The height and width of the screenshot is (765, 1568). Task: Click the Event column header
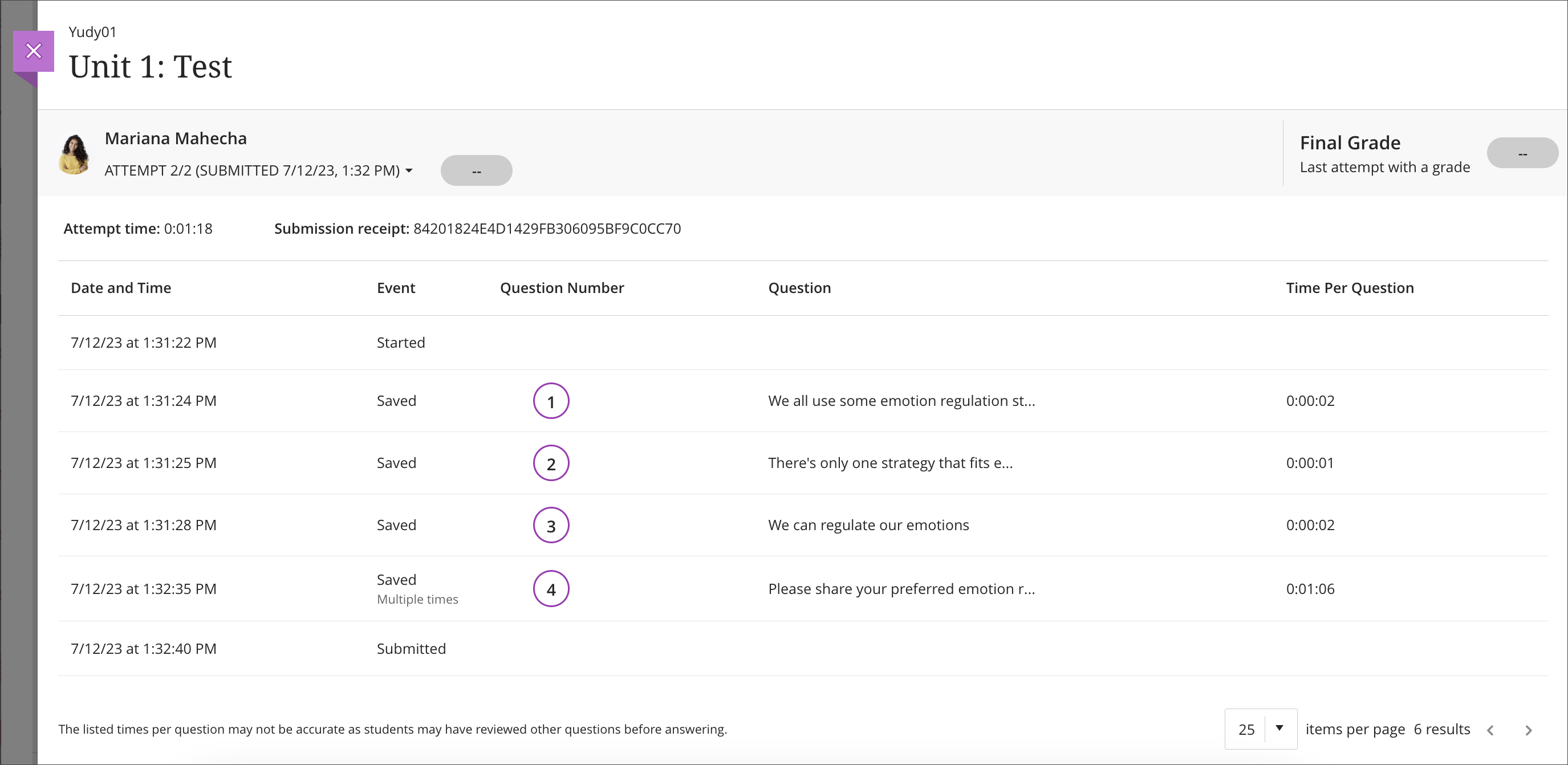tap(396, 287)
